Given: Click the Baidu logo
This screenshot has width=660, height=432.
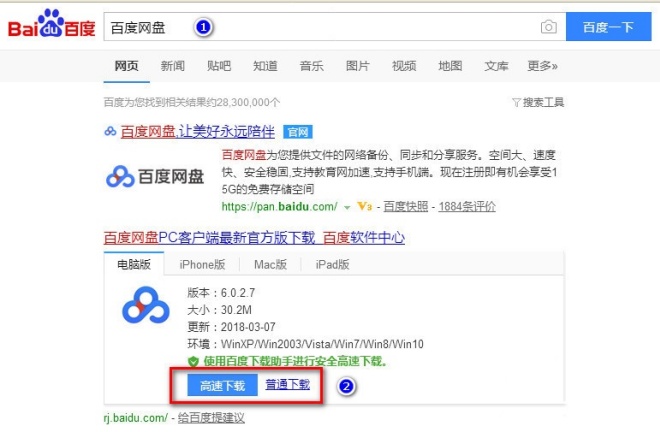Looking at the screenshot, I should click(51, 24).
